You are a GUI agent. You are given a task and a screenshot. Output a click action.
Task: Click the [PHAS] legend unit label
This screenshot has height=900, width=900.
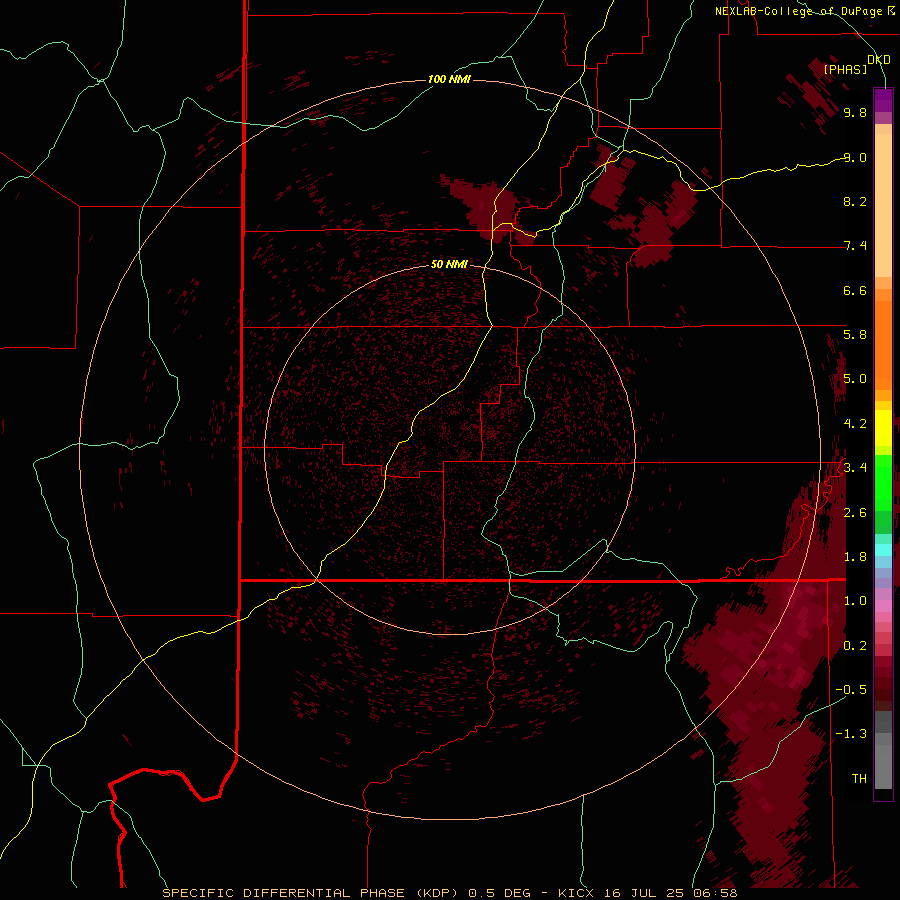(x=845, y=69)
